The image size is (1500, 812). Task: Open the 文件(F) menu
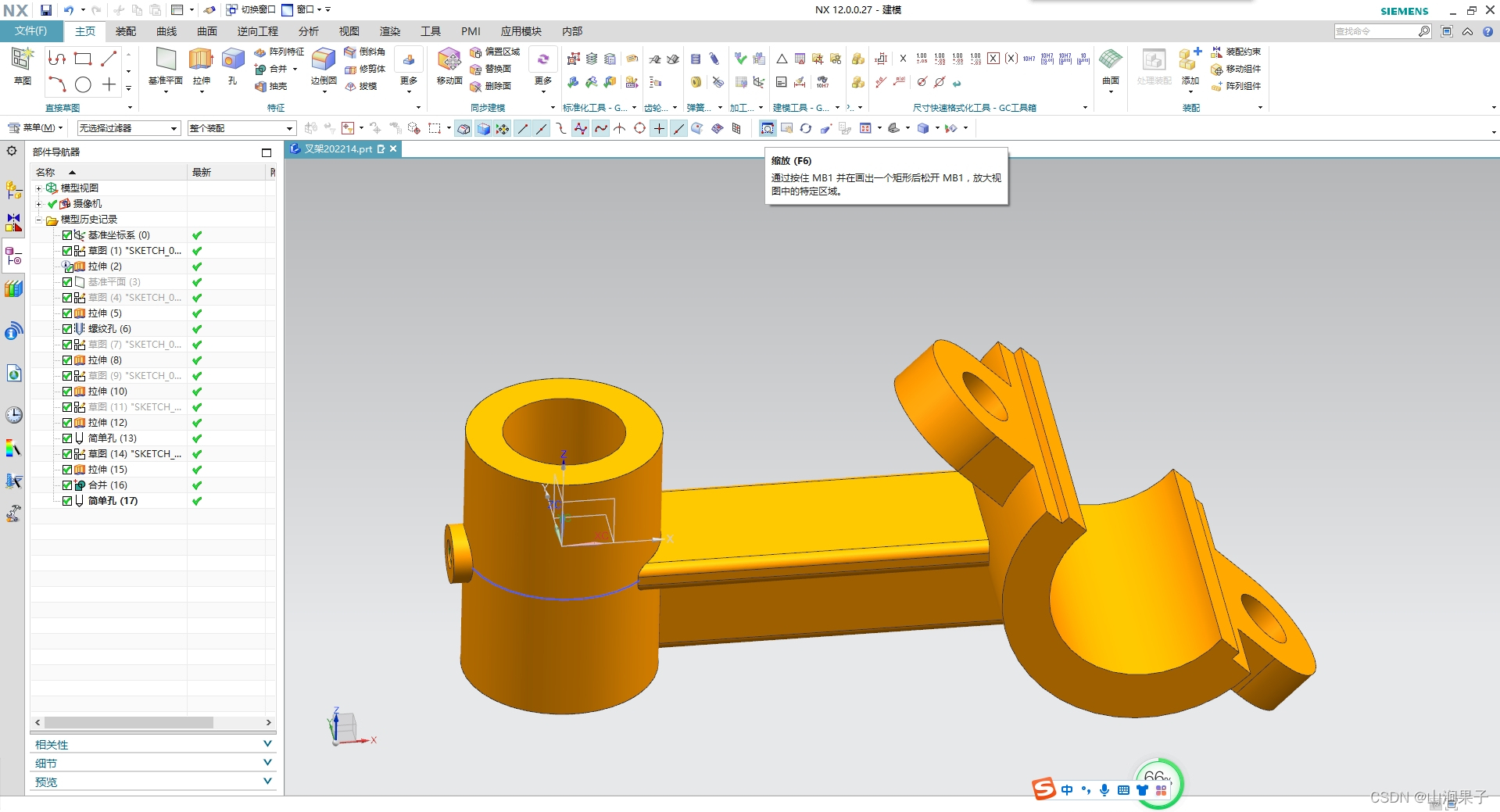31,31
